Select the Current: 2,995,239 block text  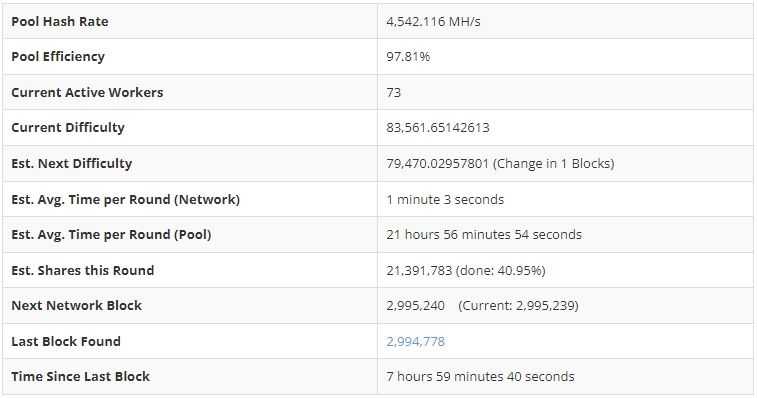[518, 306]
